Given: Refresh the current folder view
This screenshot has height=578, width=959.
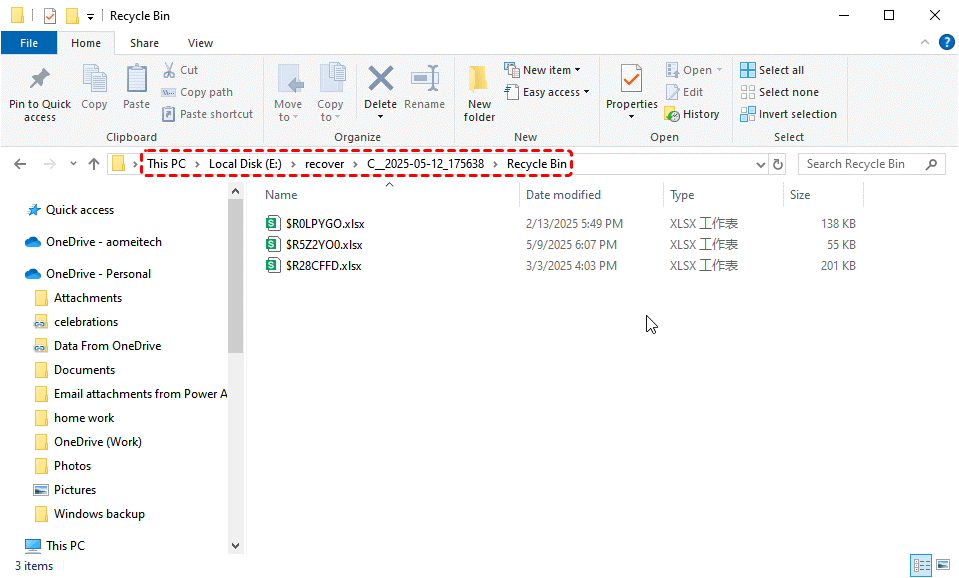Looking at the screenshot, I should point(778,164).
